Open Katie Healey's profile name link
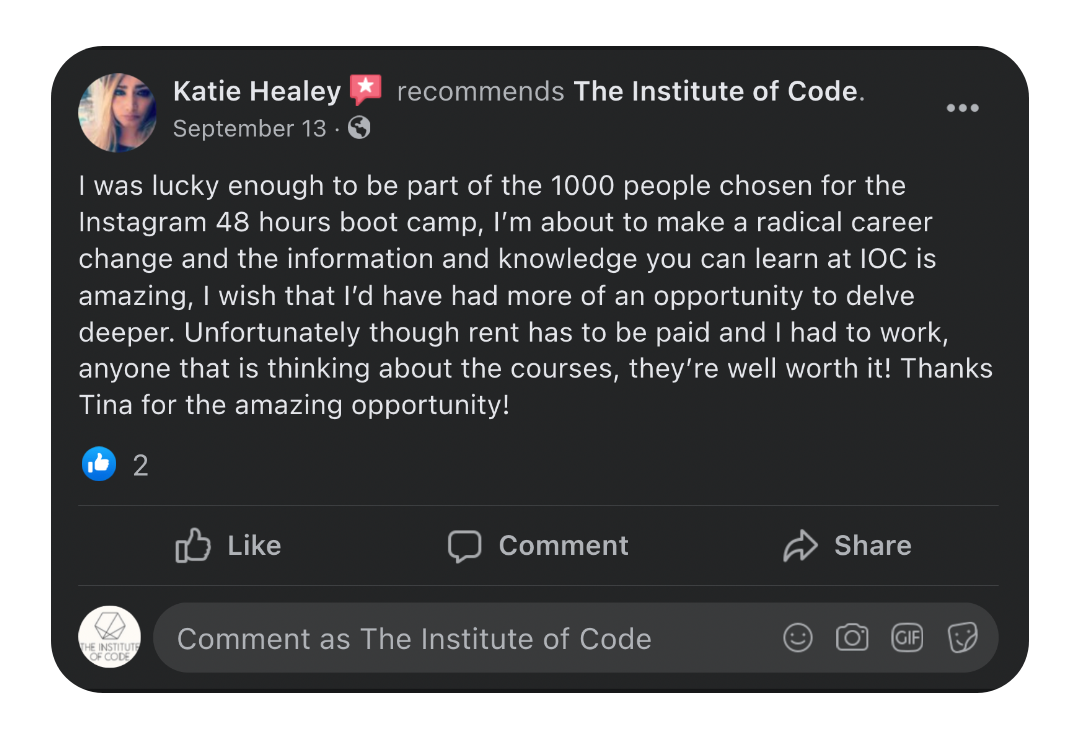Screen dimensions: 1080x735 [257, 92]
